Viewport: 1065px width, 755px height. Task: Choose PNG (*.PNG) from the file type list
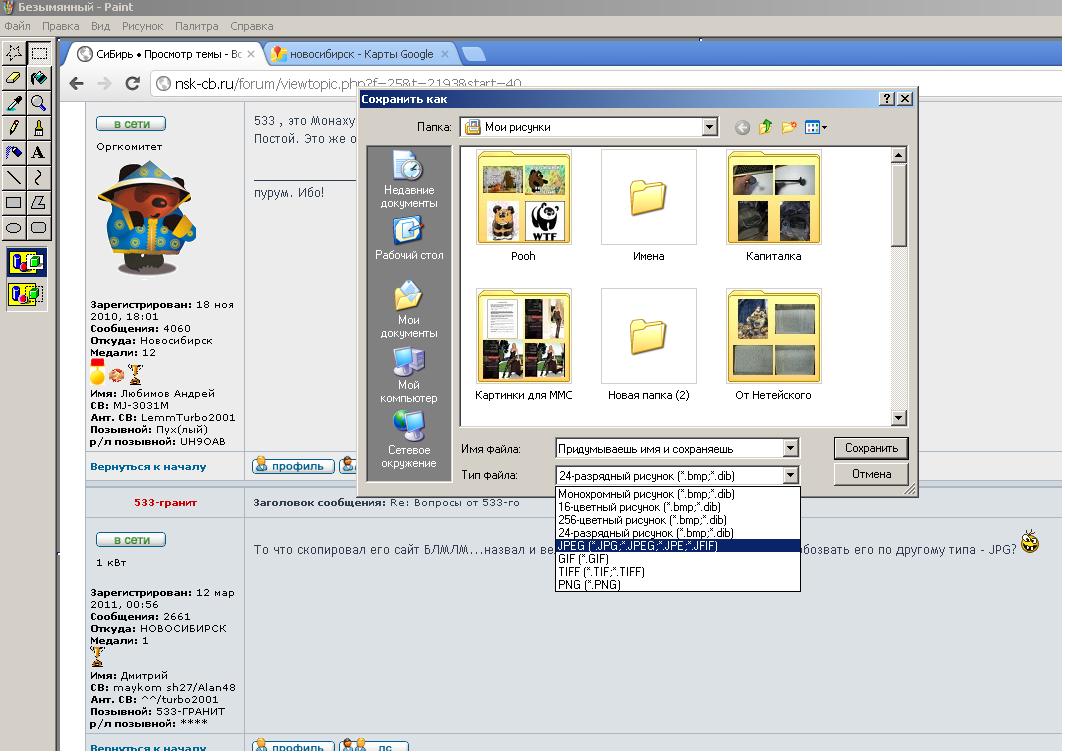click(x=589, y=585)
